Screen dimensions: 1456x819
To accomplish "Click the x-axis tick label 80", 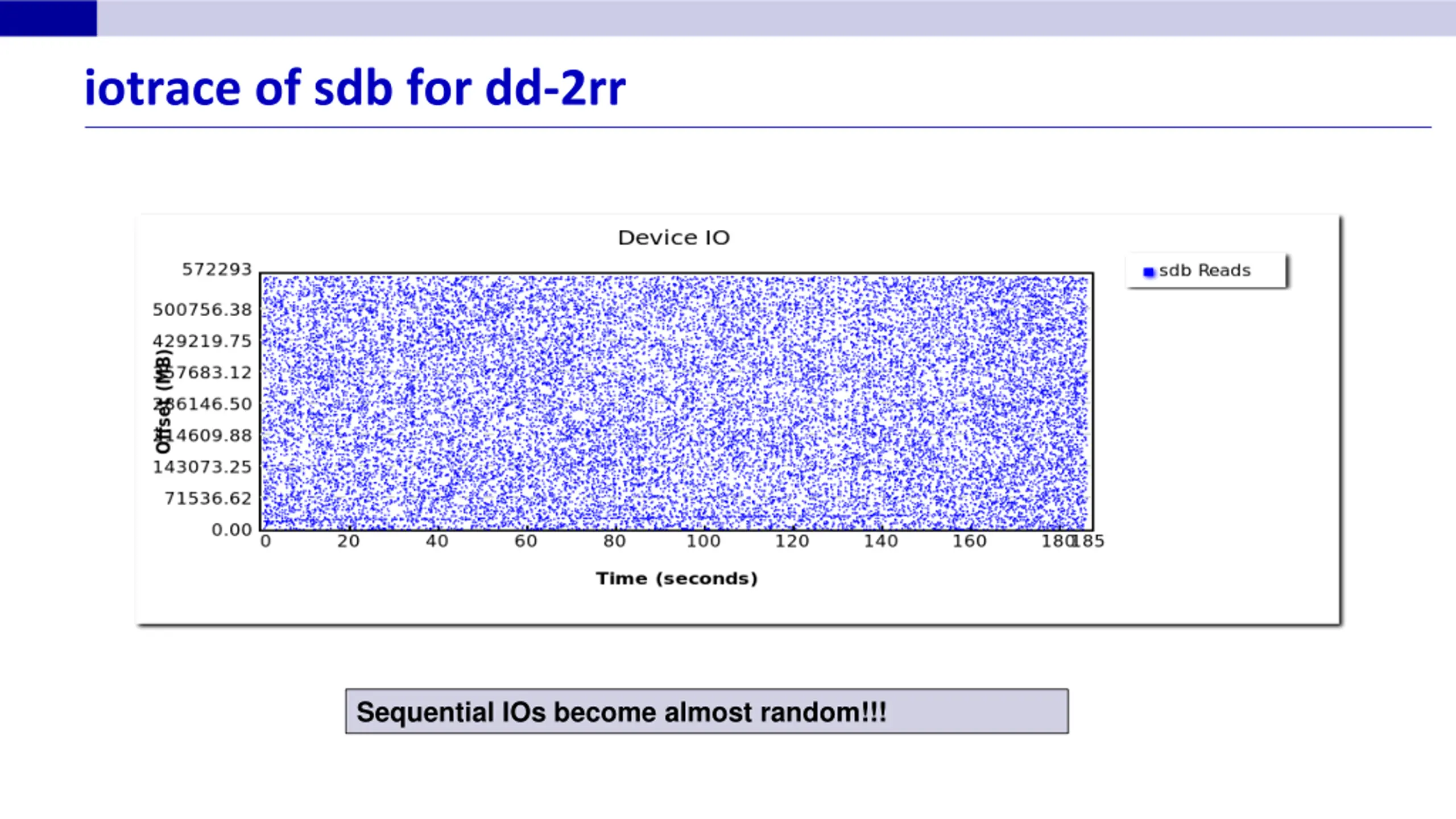I will click(x=614, y=541).
